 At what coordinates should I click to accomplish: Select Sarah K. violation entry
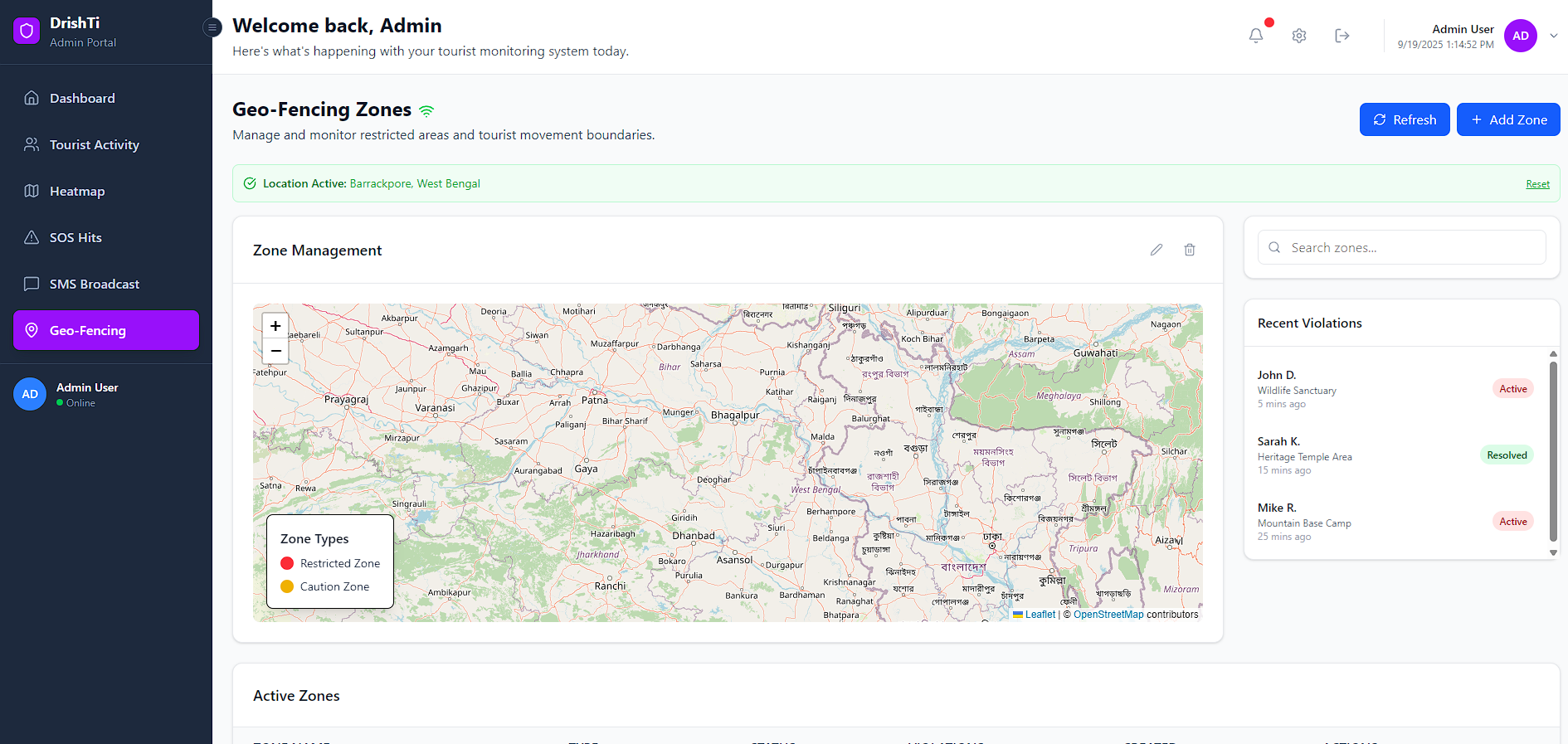(1395, 455)
